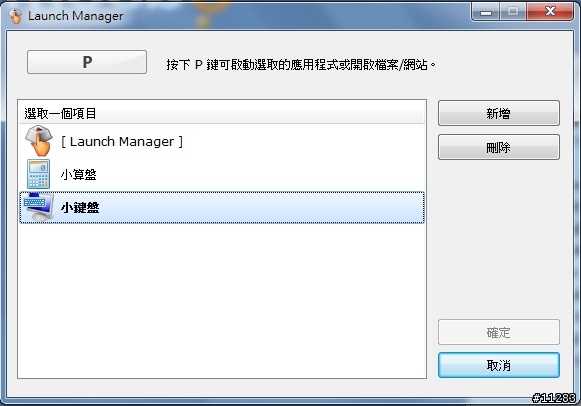Click the empty area of the item list

[x=222, y=300]
